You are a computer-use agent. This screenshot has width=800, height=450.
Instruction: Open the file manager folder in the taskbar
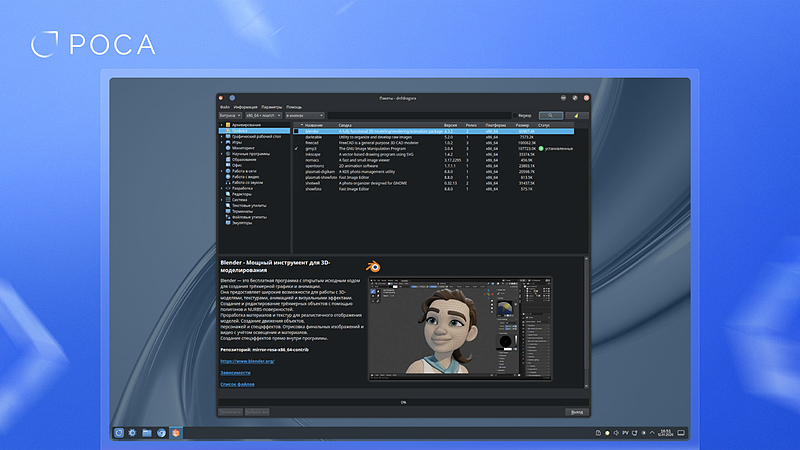147,432
